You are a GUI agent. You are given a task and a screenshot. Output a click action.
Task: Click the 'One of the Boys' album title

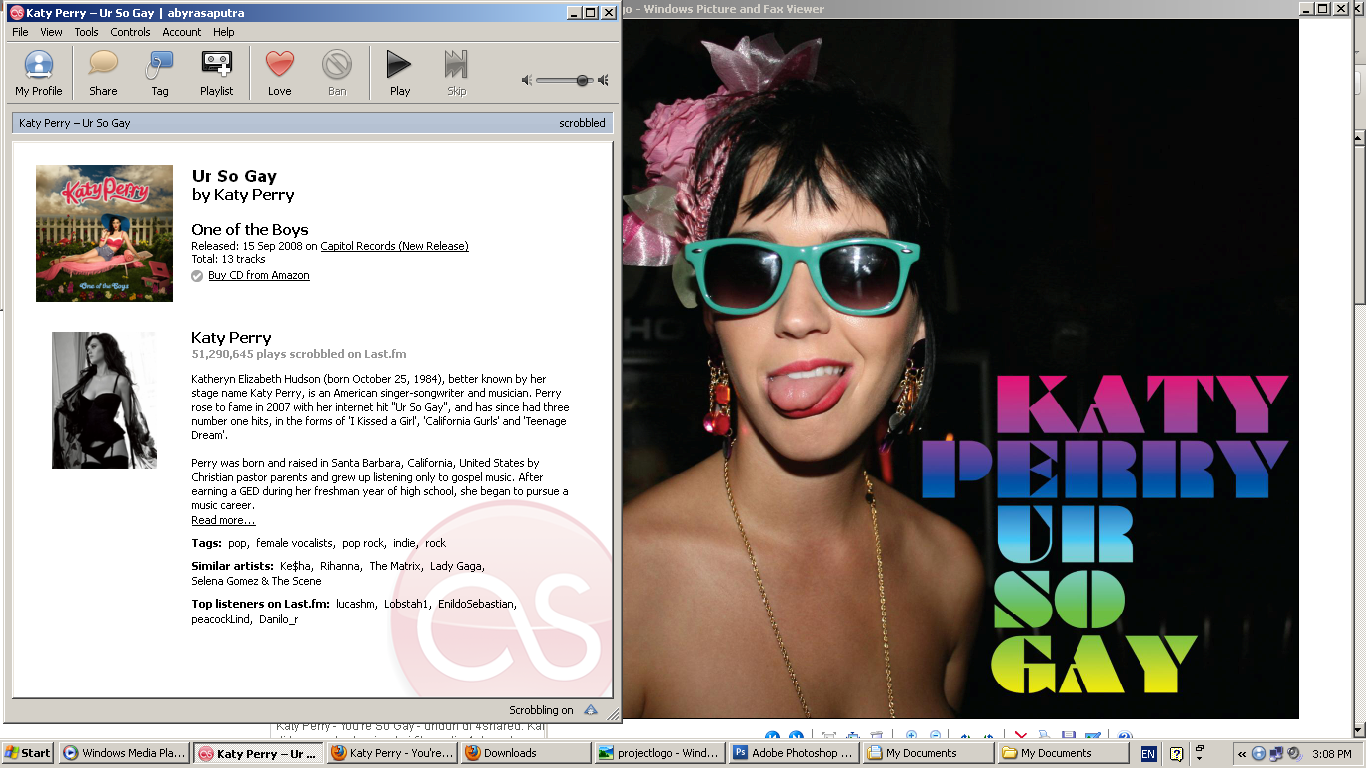click(250, 229)
